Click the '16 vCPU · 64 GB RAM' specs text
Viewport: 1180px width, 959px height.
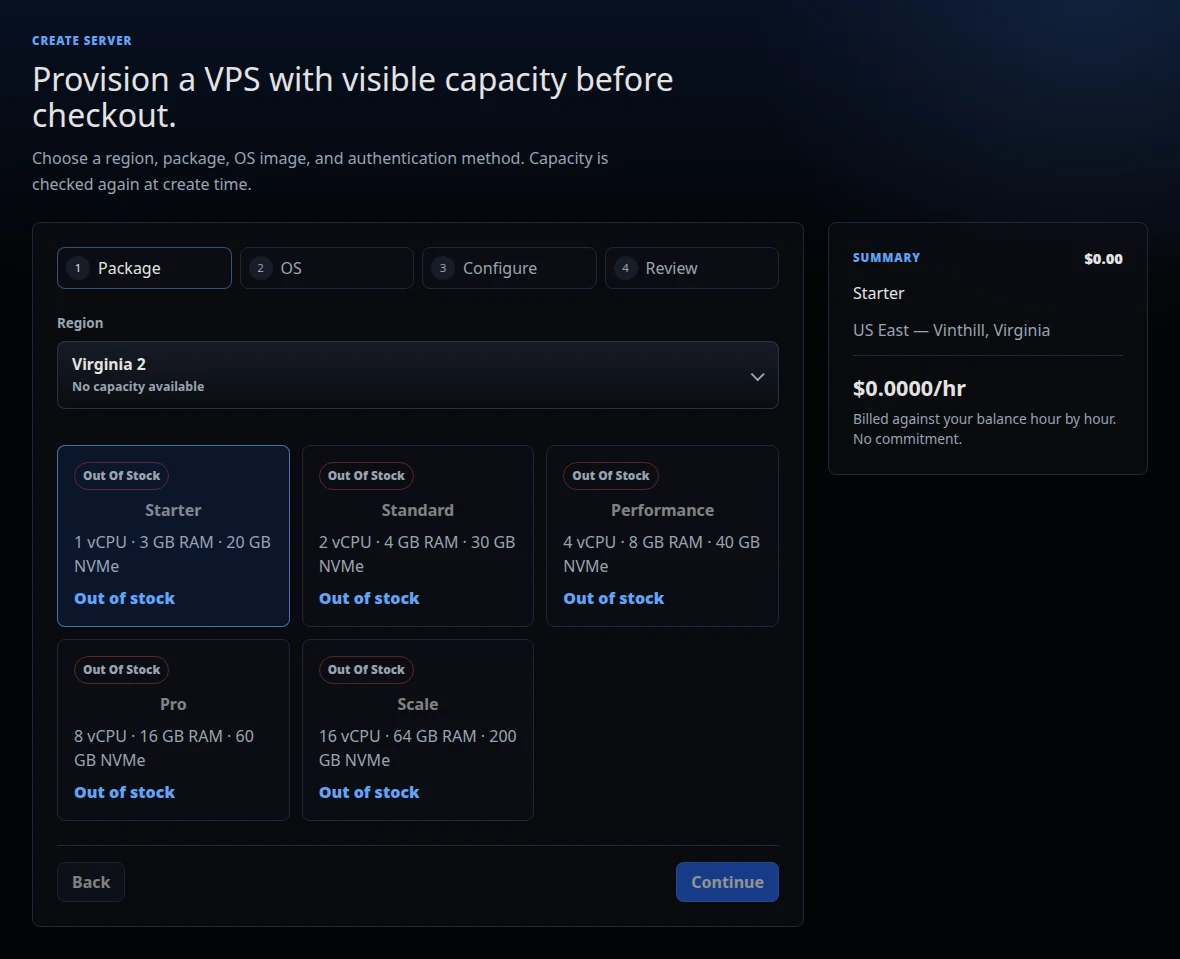pyautogui.click(x=418, y=748)
